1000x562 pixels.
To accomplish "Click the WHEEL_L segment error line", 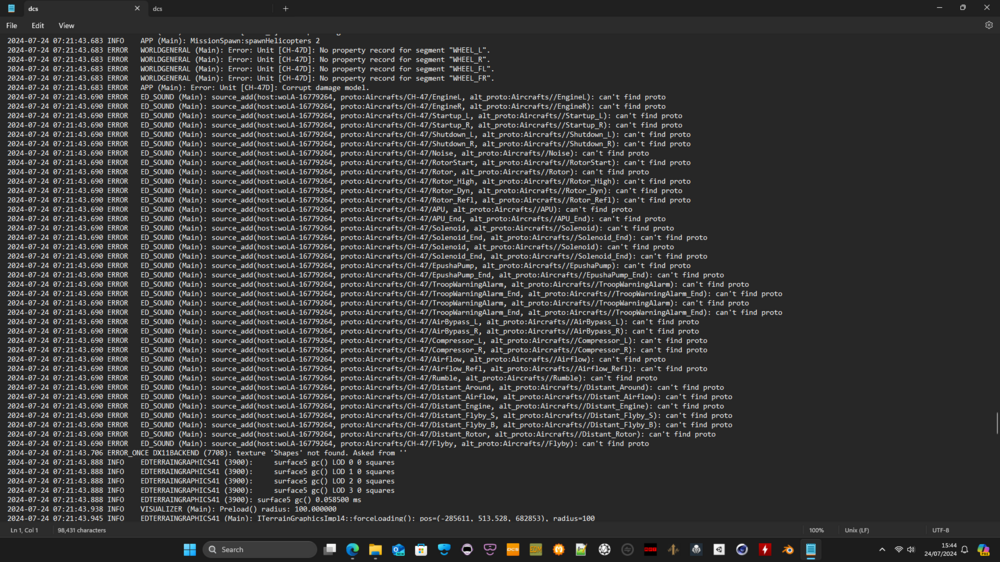I will 249,50.
